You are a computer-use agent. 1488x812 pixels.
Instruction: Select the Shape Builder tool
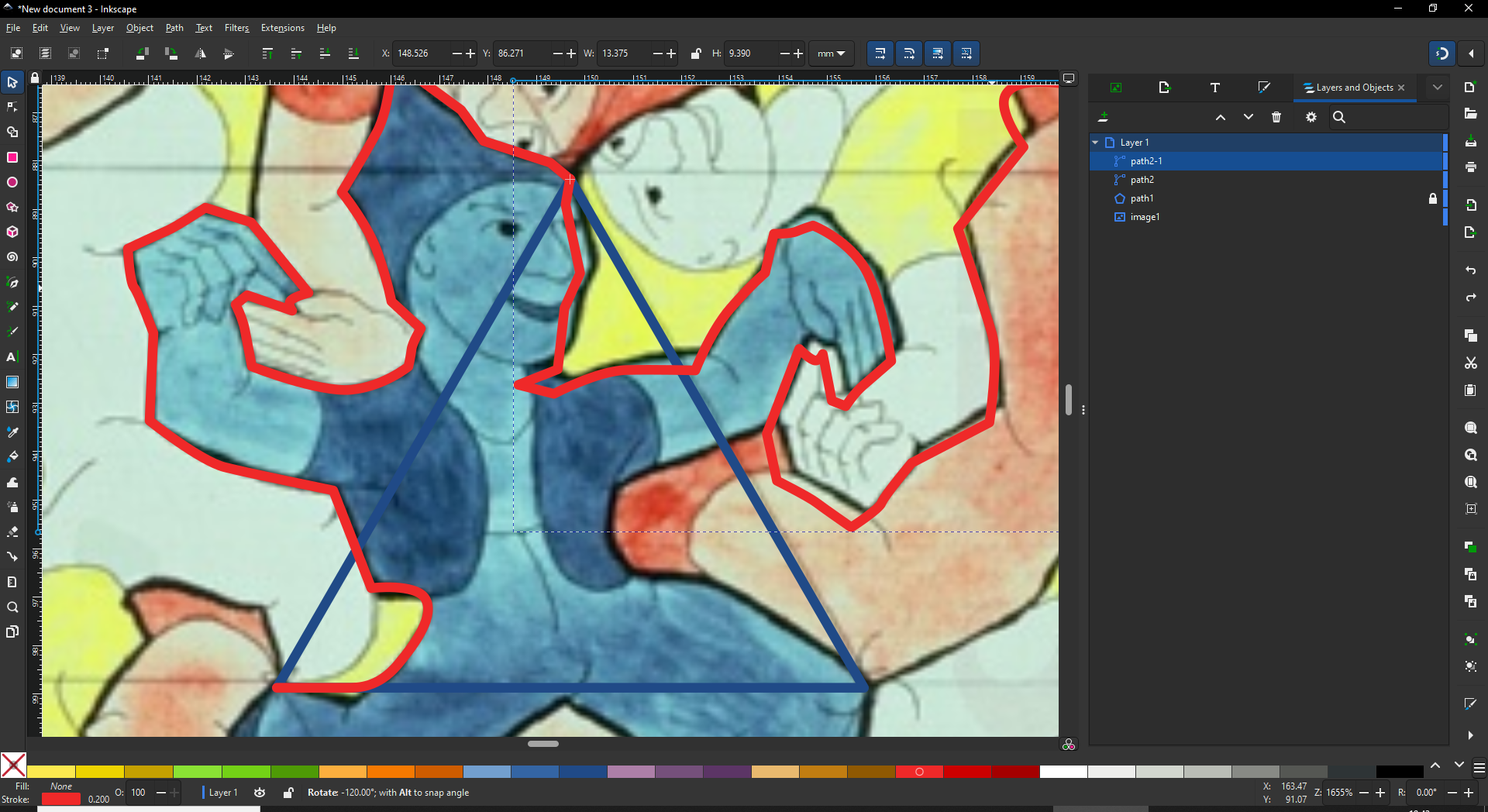pyautogui.click(x=12, y=132)
